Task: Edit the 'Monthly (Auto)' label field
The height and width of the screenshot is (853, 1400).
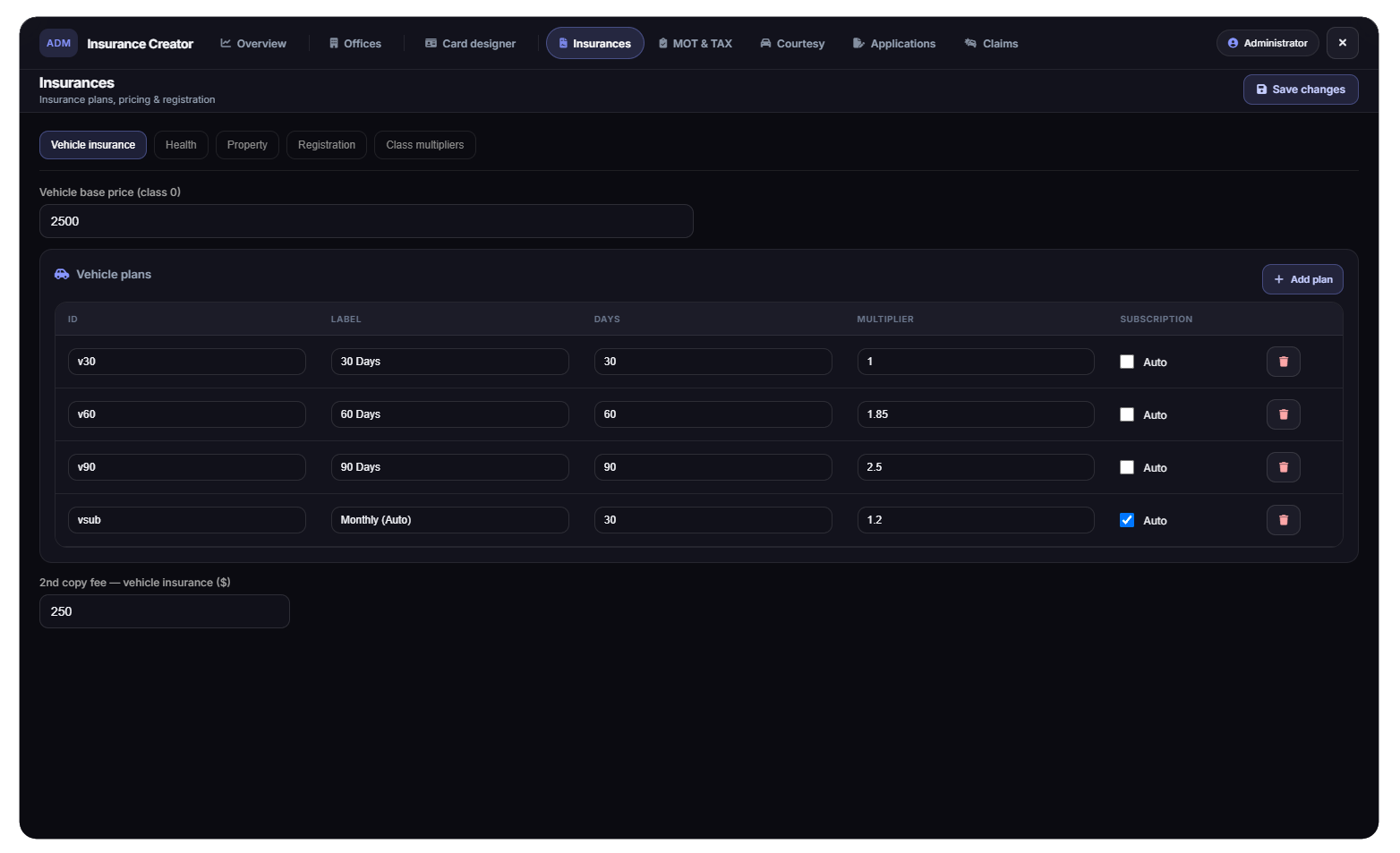Action: [450, 520]
